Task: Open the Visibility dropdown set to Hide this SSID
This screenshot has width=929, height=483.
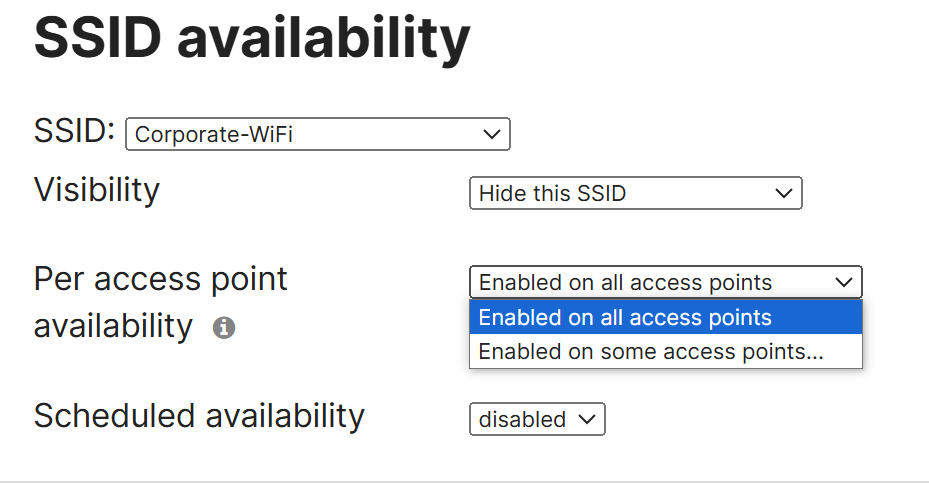Action: click(x=636, y=193)
